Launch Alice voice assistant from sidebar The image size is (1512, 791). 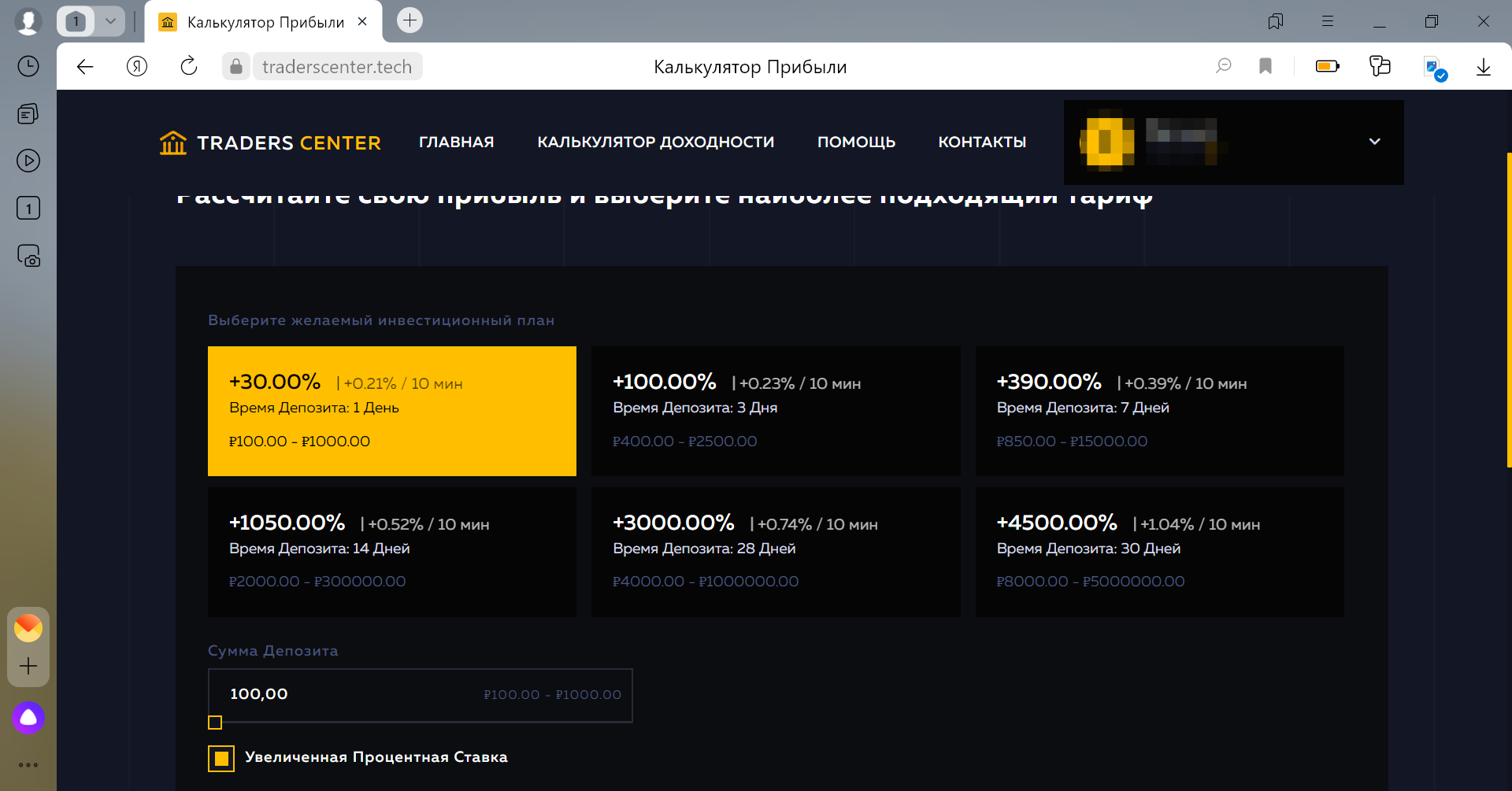pos(28,717)
